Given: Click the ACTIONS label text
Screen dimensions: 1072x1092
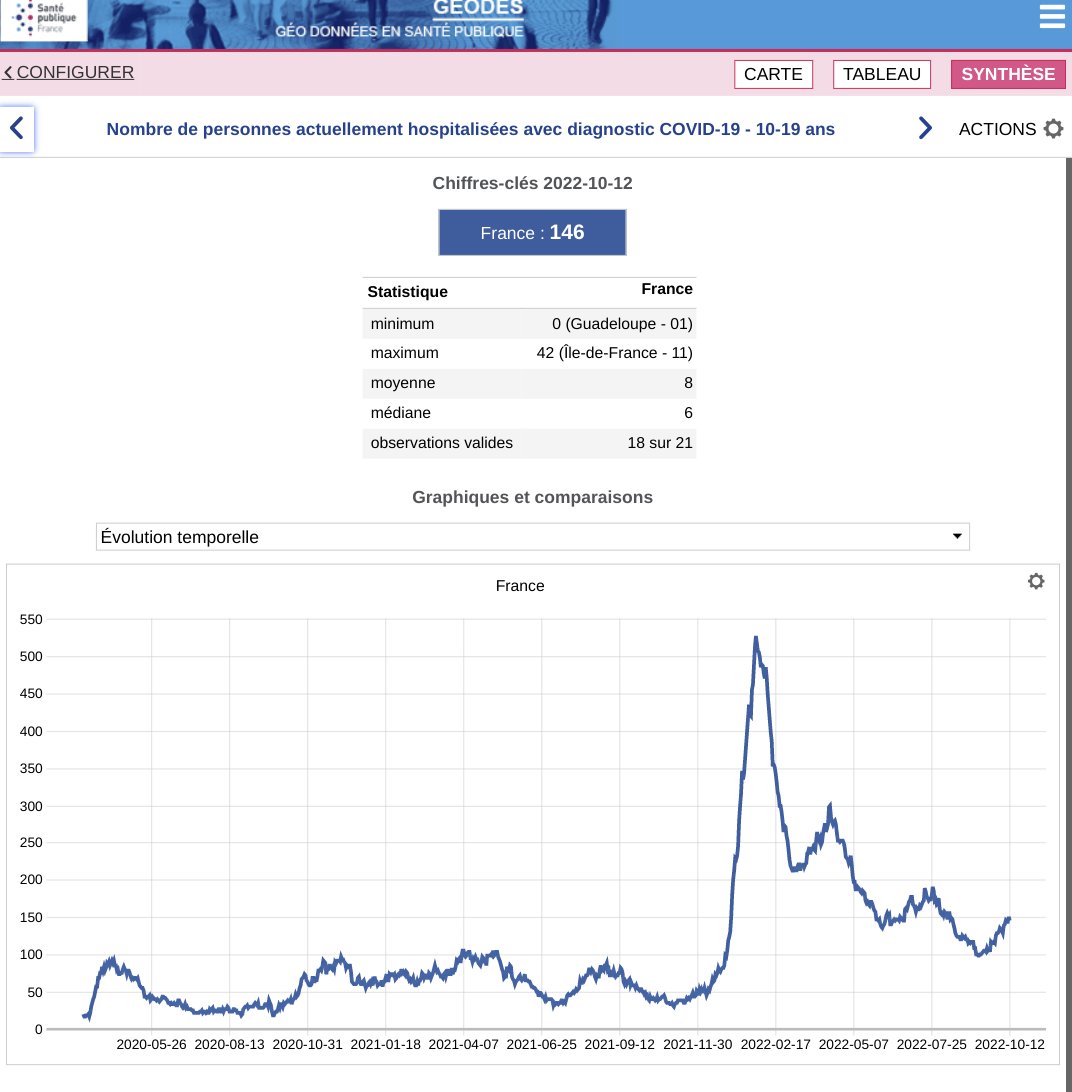Looking at the screenshot, I should 997,129.
